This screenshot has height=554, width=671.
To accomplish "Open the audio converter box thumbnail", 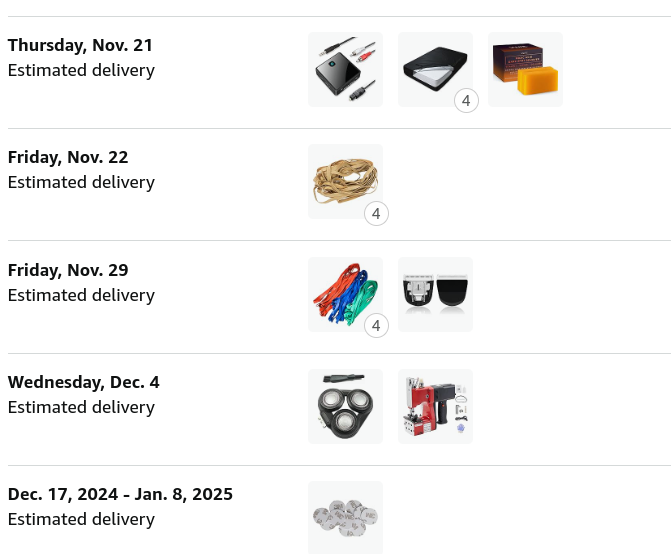I will (x=345, y=69).
